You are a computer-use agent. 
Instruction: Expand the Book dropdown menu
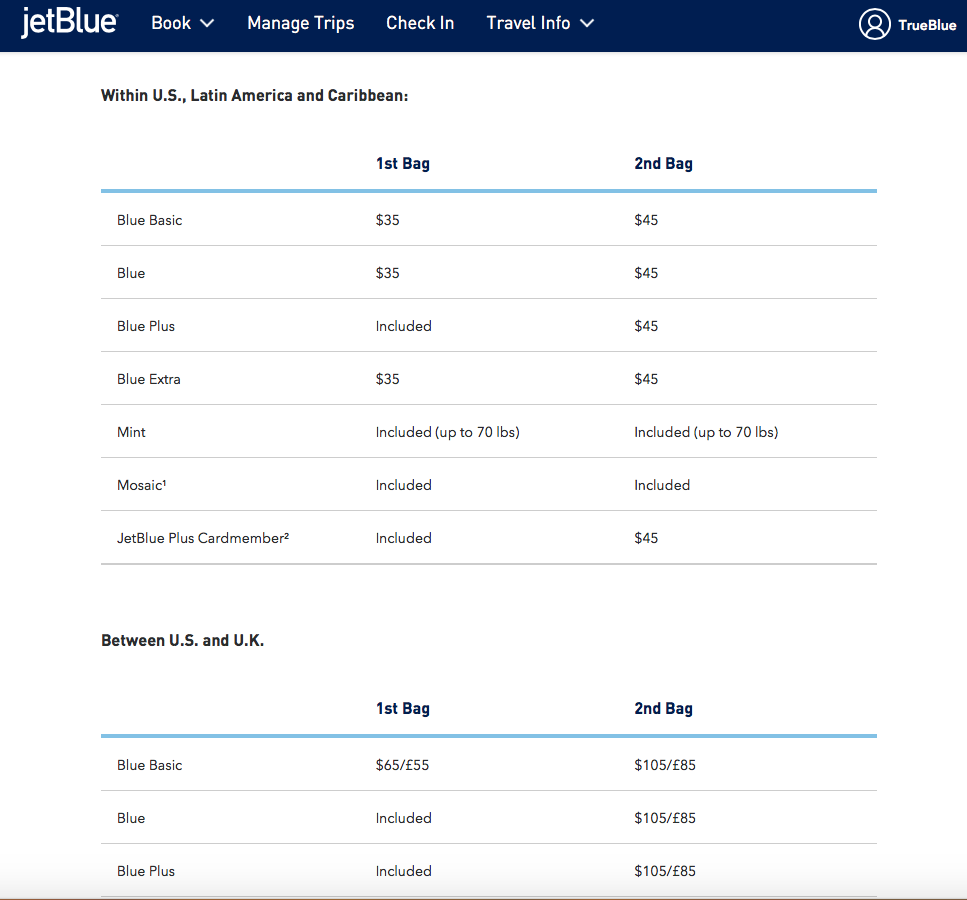point(183,23)
